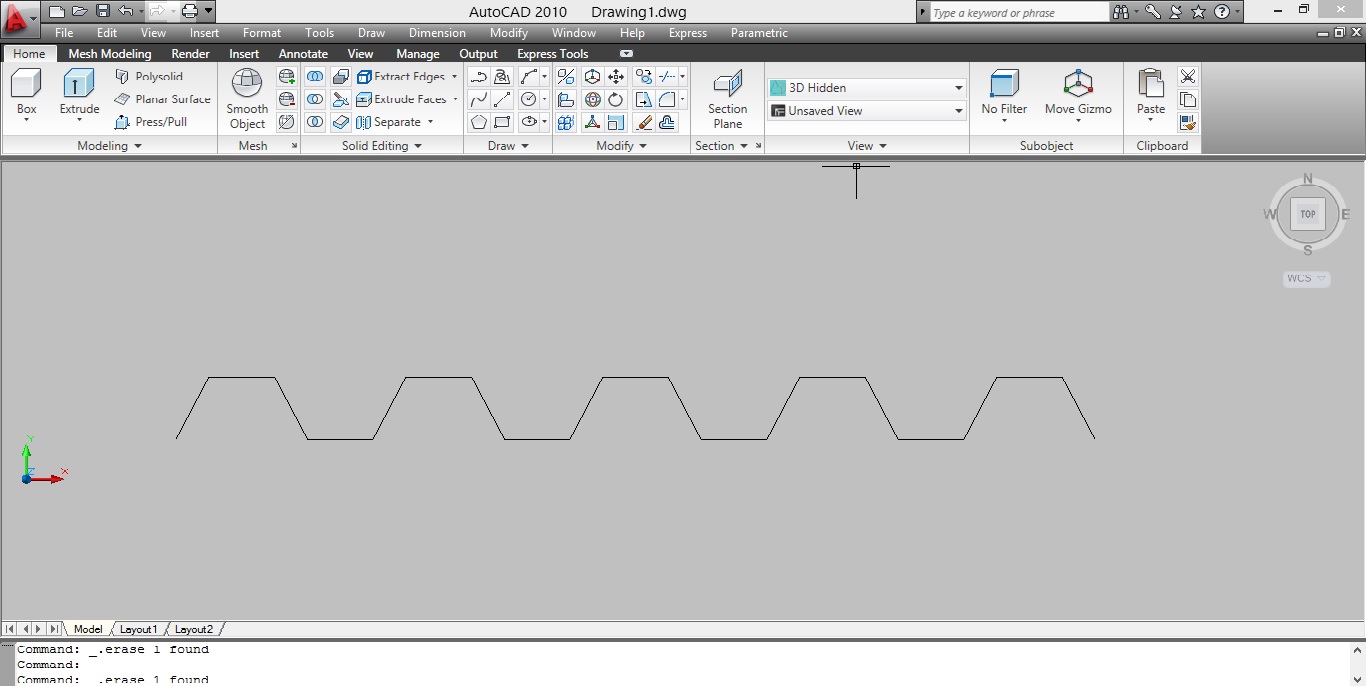This screenshot has height=686, width=1366.
Task: Select the Press/Pull tool
Action: click(151, 122)
